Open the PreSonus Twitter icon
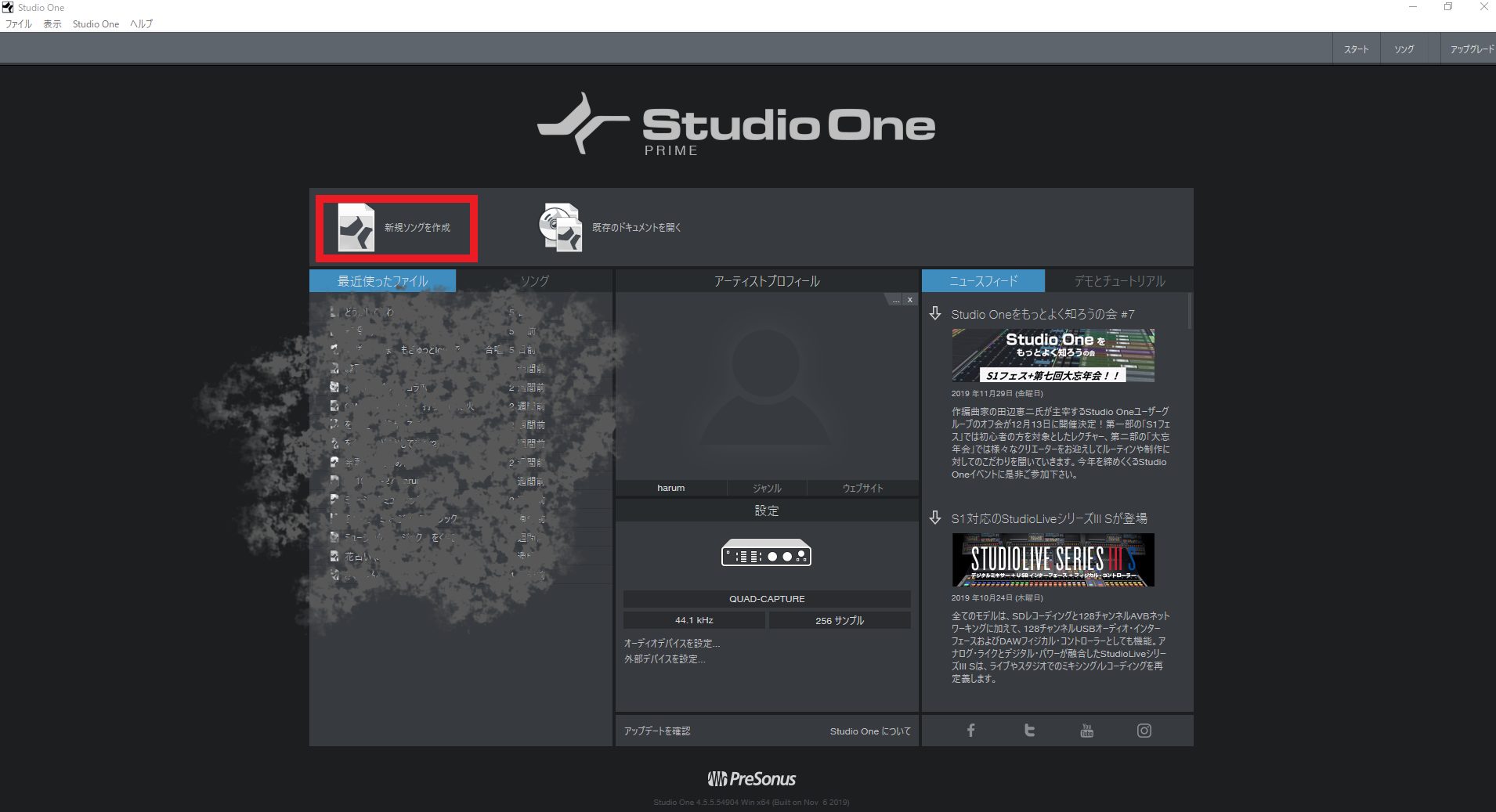The height and width of the screenshot is (812, 1496). [1029, 731]
